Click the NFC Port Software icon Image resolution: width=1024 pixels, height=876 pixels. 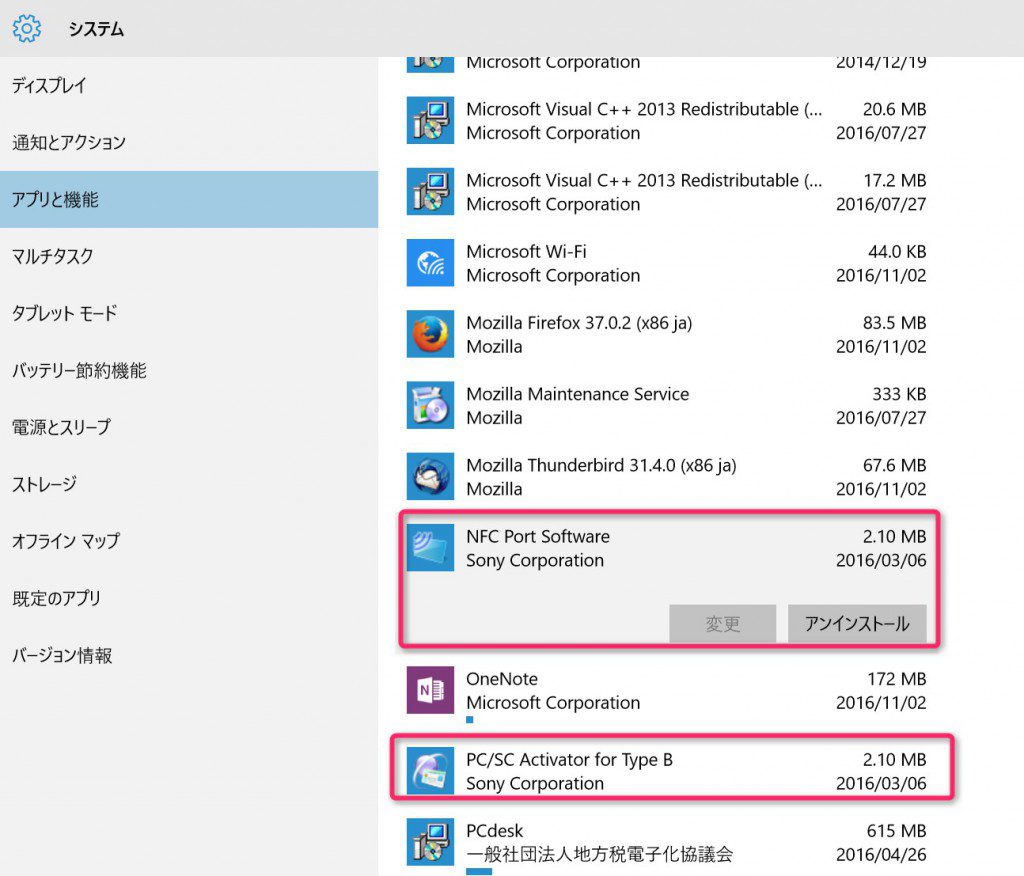pos(430,547)
